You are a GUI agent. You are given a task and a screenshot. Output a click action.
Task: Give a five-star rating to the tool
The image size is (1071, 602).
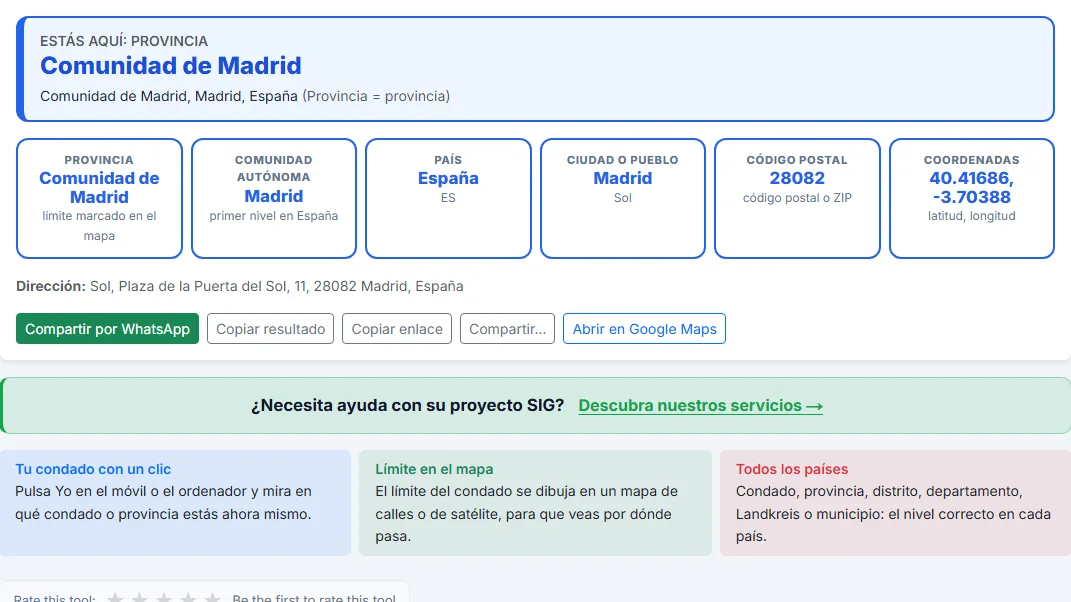pyautogui.click(x=212, y=597)
